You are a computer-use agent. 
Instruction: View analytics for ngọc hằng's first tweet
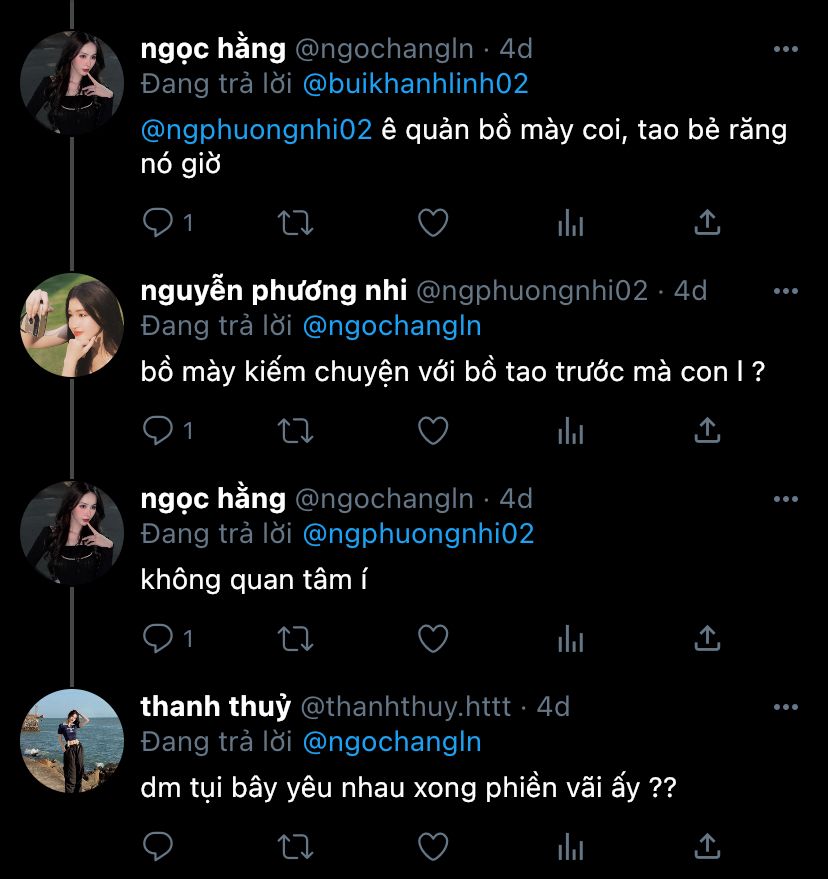point(570,222)
